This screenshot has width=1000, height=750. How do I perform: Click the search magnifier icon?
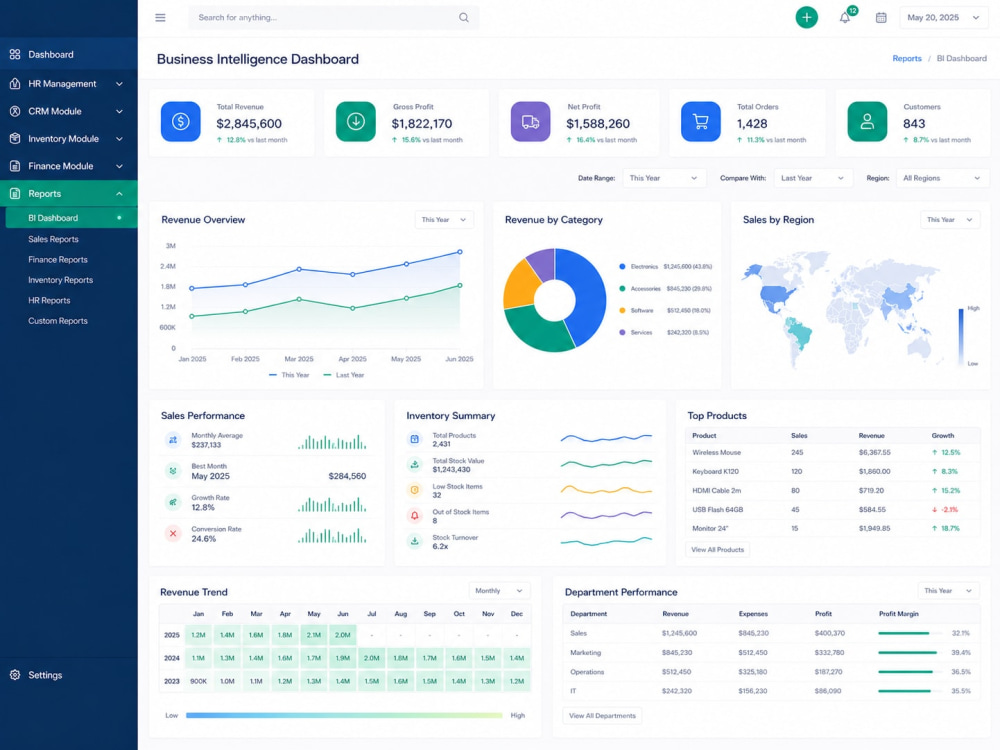tap(464, 18)
